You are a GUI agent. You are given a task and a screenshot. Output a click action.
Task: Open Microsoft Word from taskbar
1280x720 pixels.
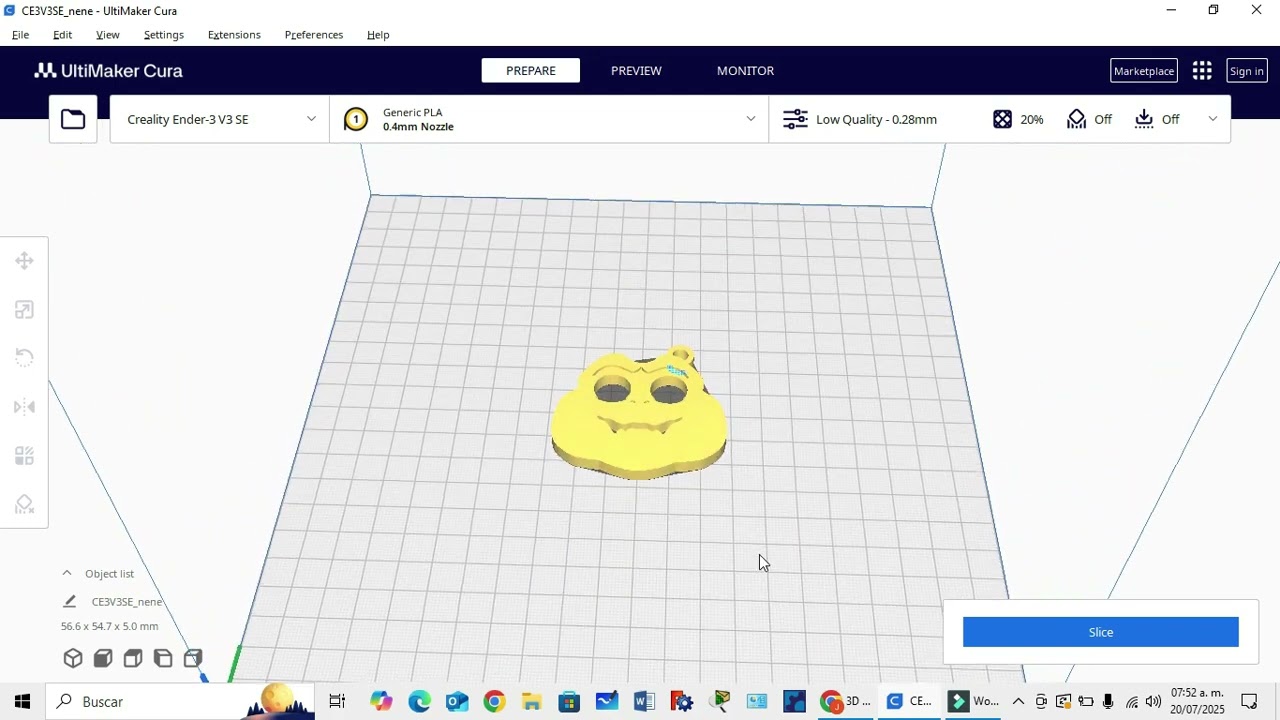click(x=644, y=702)
